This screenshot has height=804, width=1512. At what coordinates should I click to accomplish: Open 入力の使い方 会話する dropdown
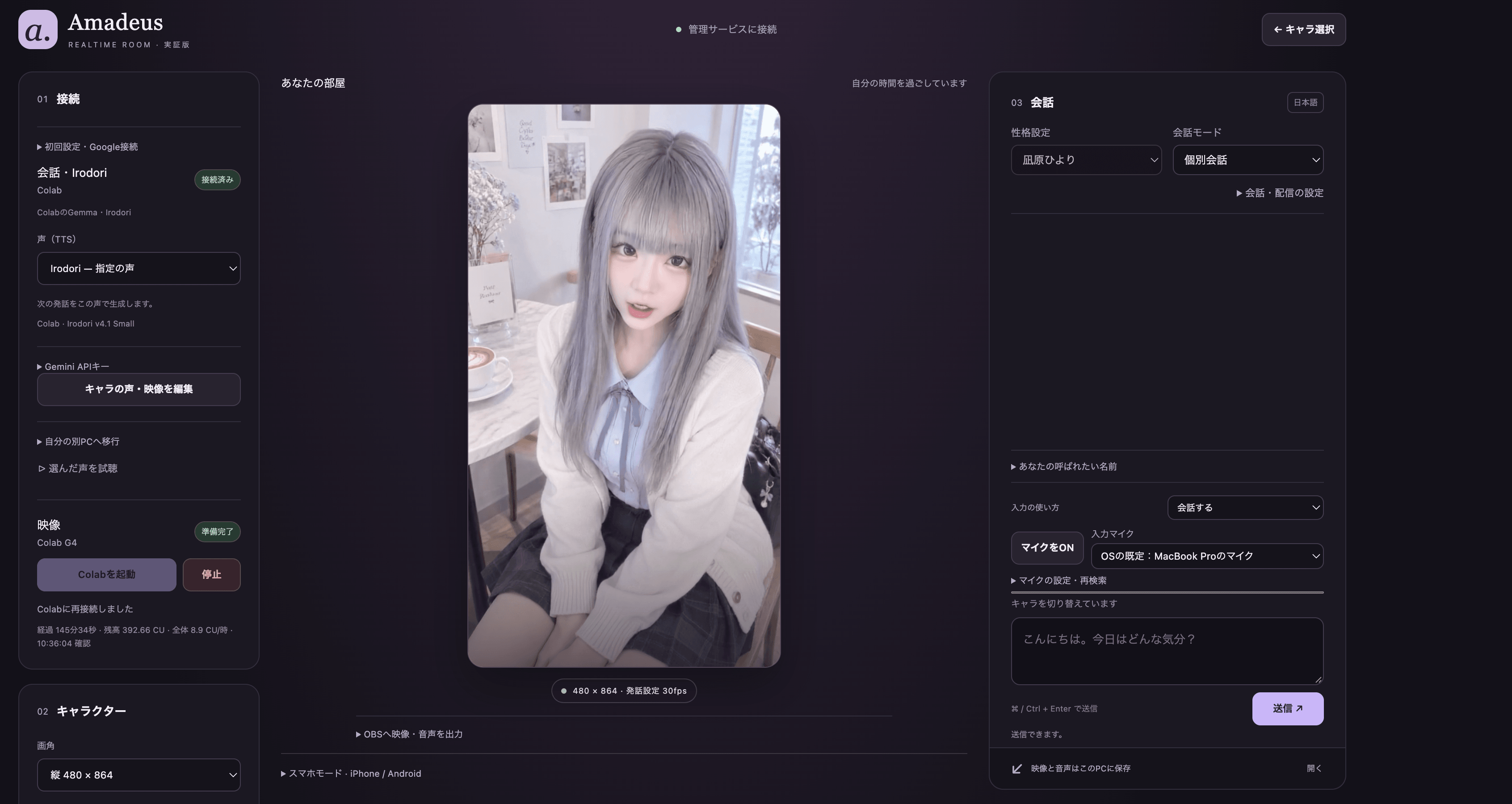click(x=1245, y=507)
